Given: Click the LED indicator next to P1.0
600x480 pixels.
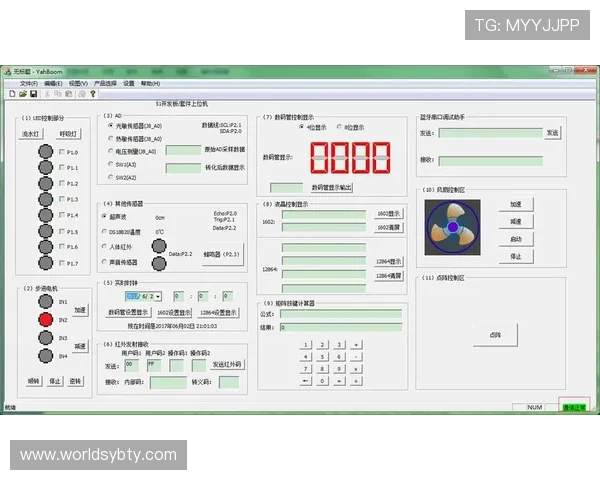Looking at the screenshot, I should tap(45, 152).
